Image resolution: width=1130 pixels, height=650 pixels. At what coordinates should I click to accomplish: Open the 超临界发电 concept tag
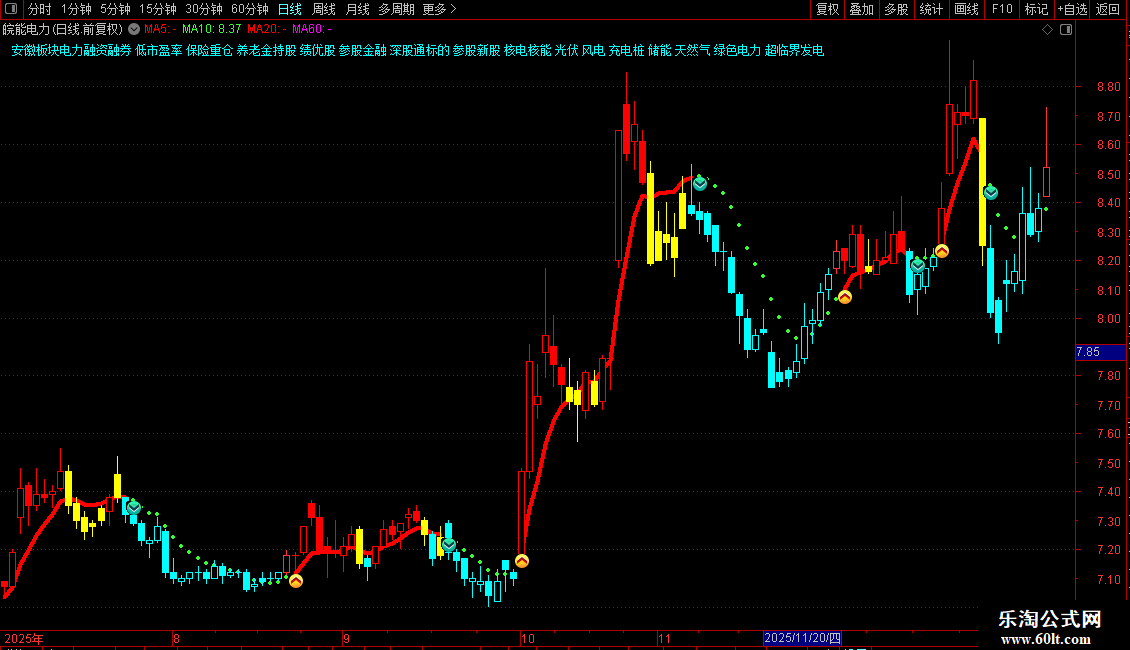794,50
